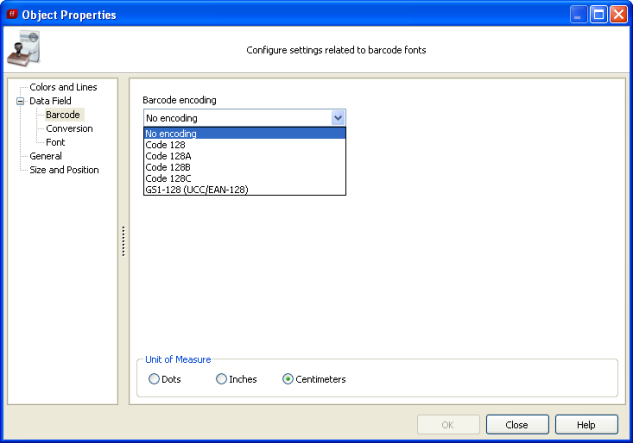Select the Centimeters unit radio button
Viewport: 633px width, 443px height.
(x=287, y=379)
